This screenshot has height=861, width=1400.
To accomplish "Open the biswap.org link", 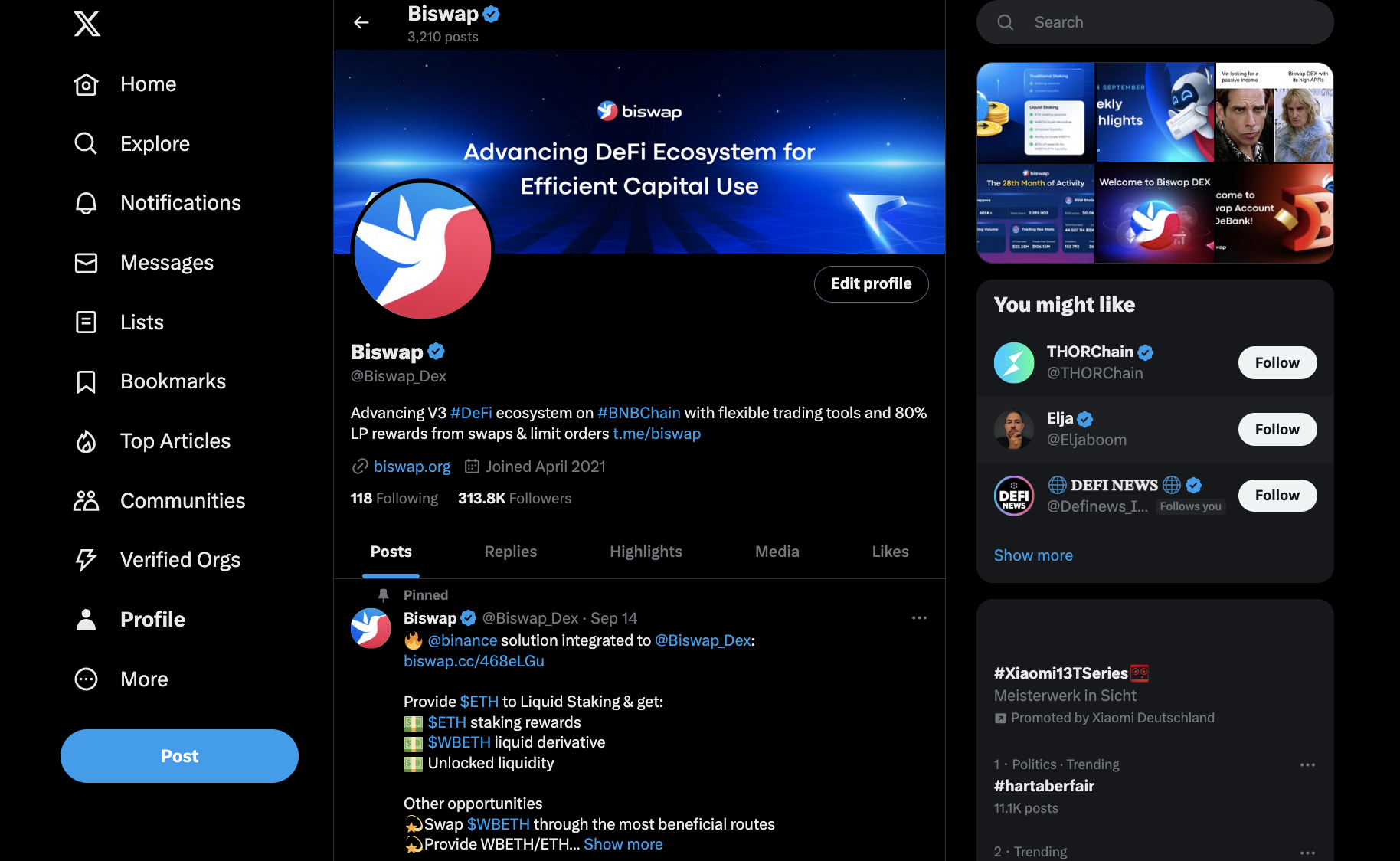I will click(x=412, y=466).
